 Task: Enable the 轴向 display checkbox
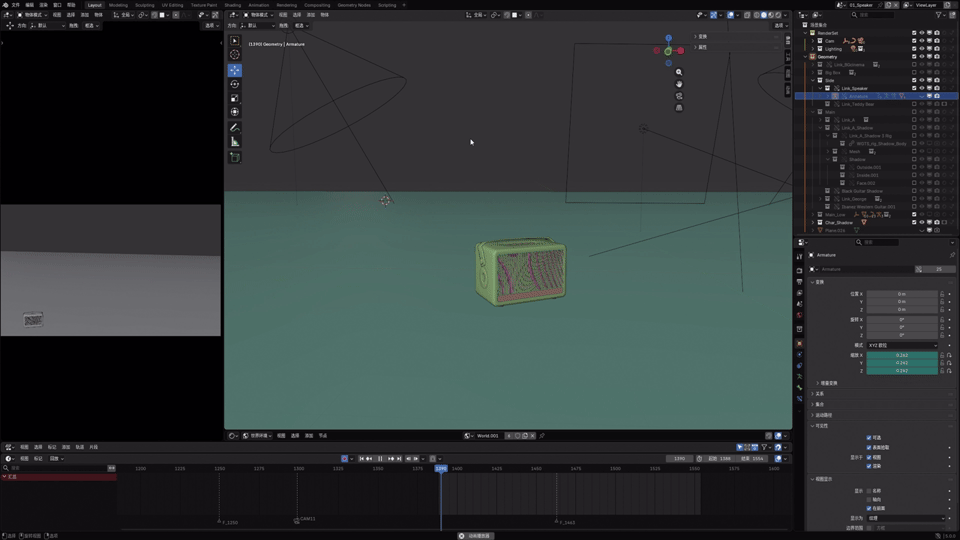click(x=869, y=500)
